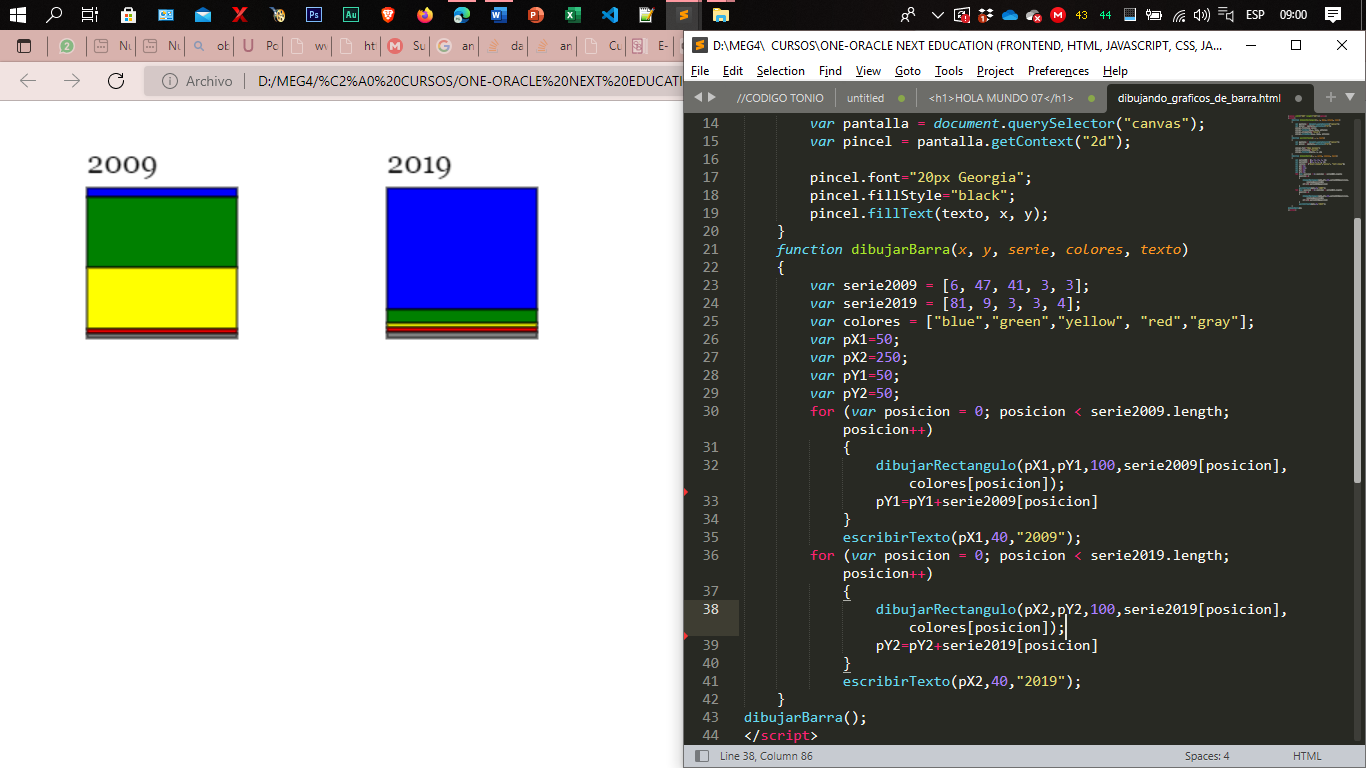Click the OneDrive tray icon
This screenshot has height=768, width=1366.
tap(1010, 15)
